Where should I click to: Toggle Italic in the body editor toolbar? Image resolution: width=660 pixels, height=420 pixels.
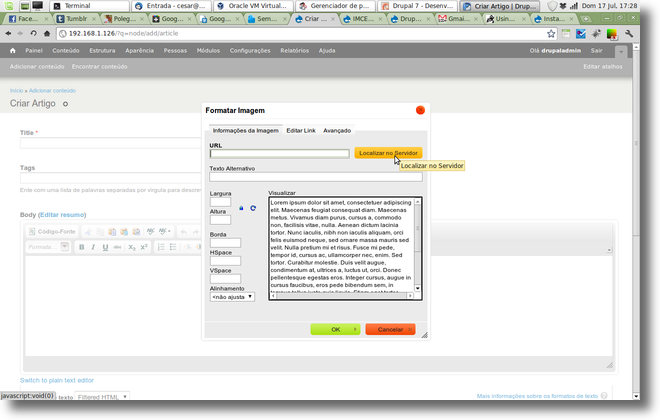coord(94,247)
